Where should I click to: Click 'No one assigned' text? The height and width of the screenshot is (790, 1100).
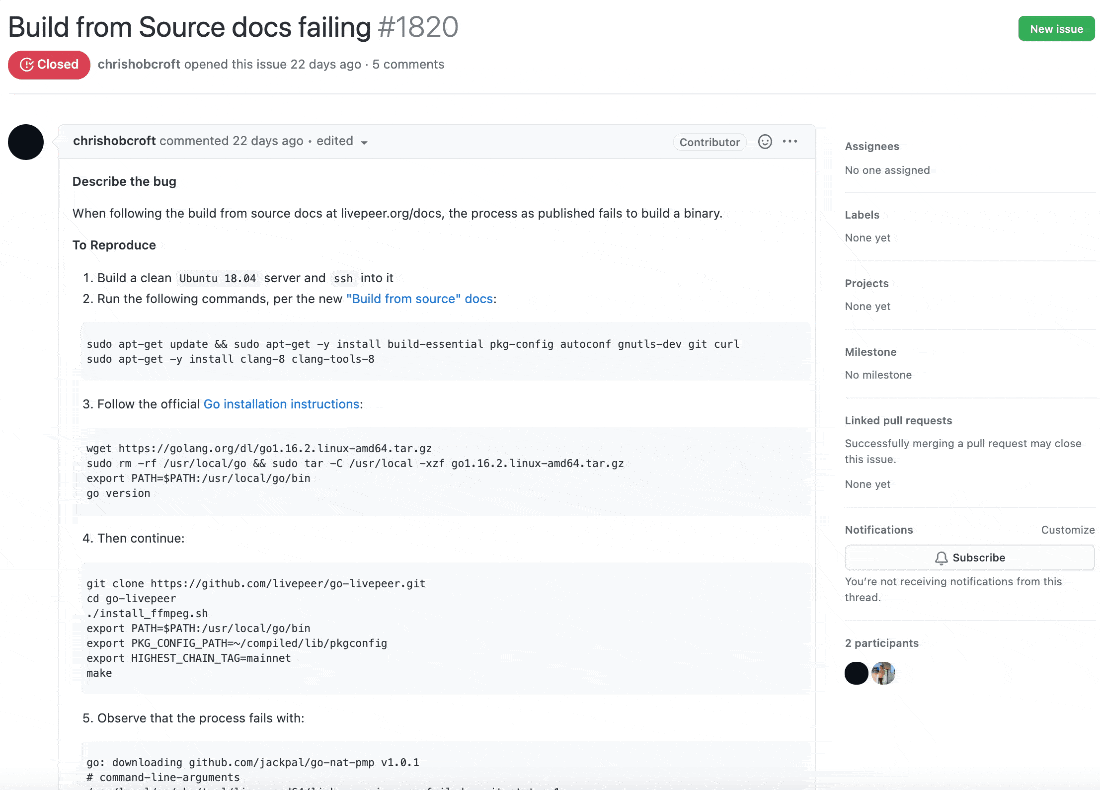[x=887, y=170]
